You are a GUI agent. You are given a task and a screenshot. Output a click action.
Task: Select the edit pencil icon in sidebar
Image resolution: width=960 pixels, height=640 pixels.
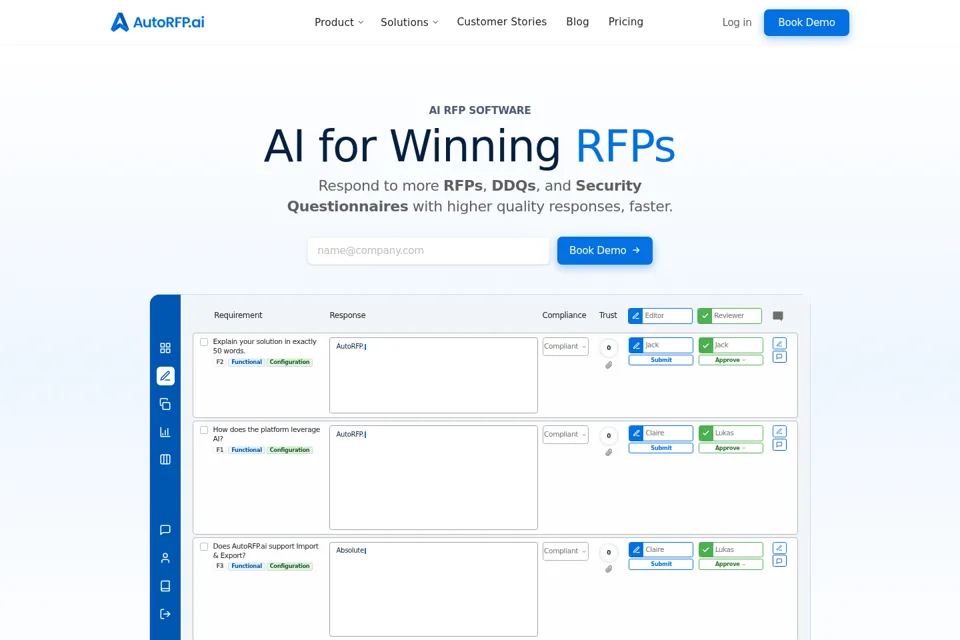pyautogui.click(x=165, y=376)
